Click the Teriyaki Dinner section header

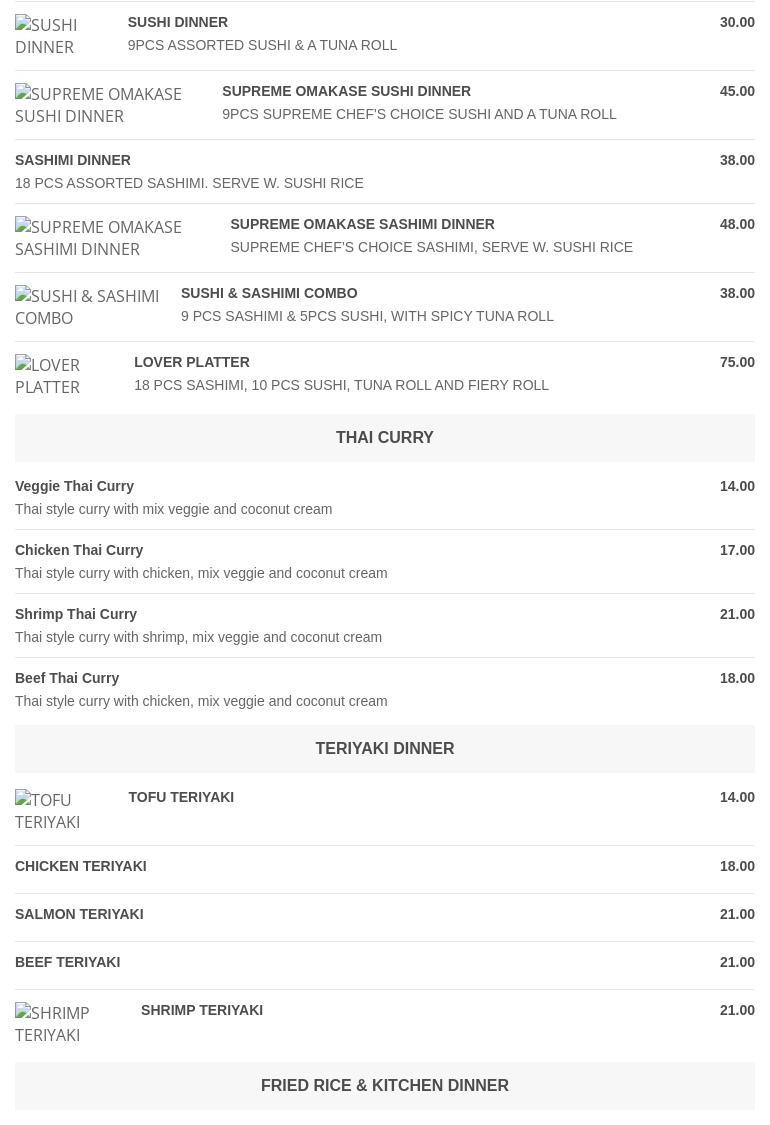coord(384,749)
